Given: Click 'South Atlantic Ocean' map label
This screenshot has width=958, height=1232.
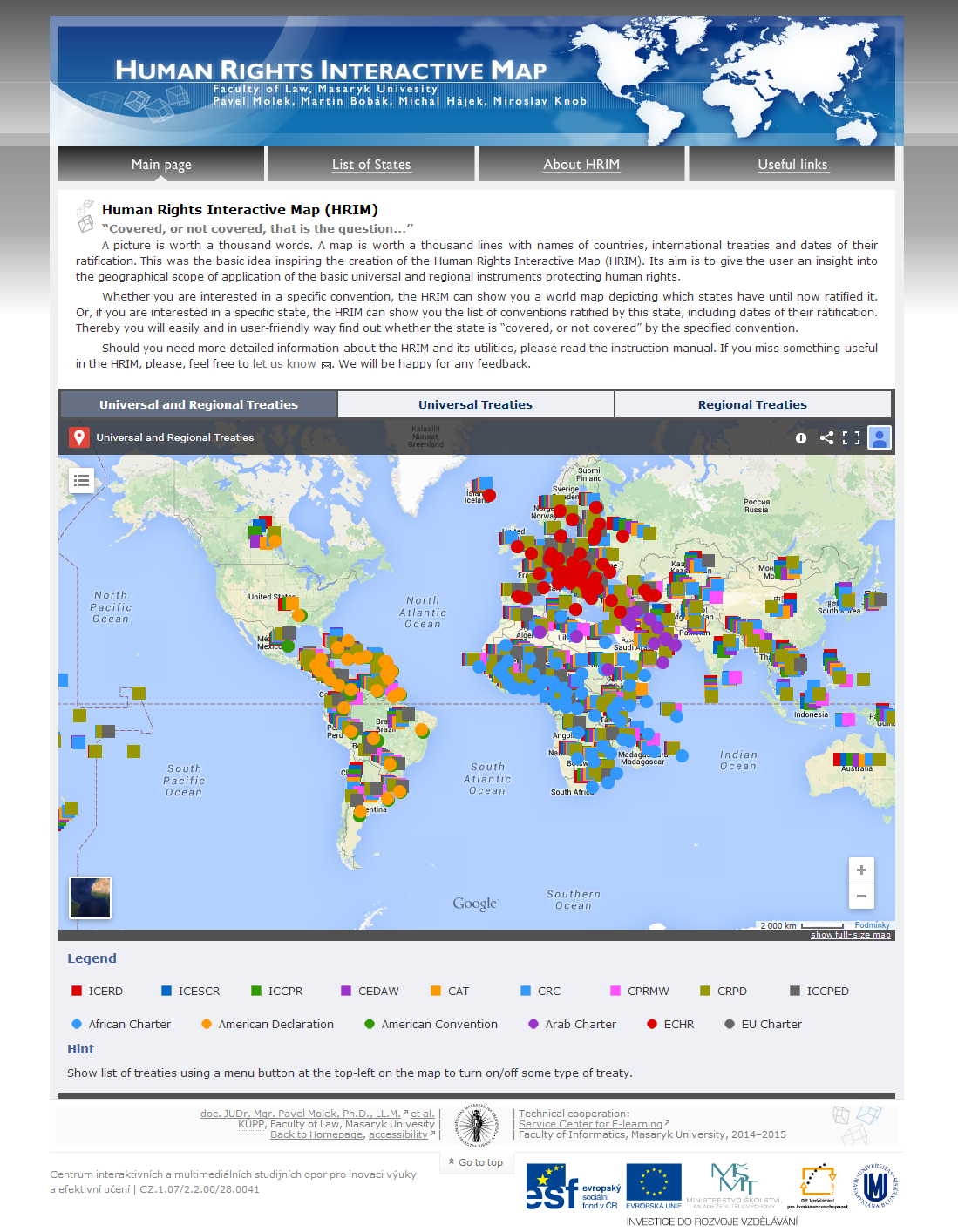Looking at the screenshot, I should (x=487, y=779).
